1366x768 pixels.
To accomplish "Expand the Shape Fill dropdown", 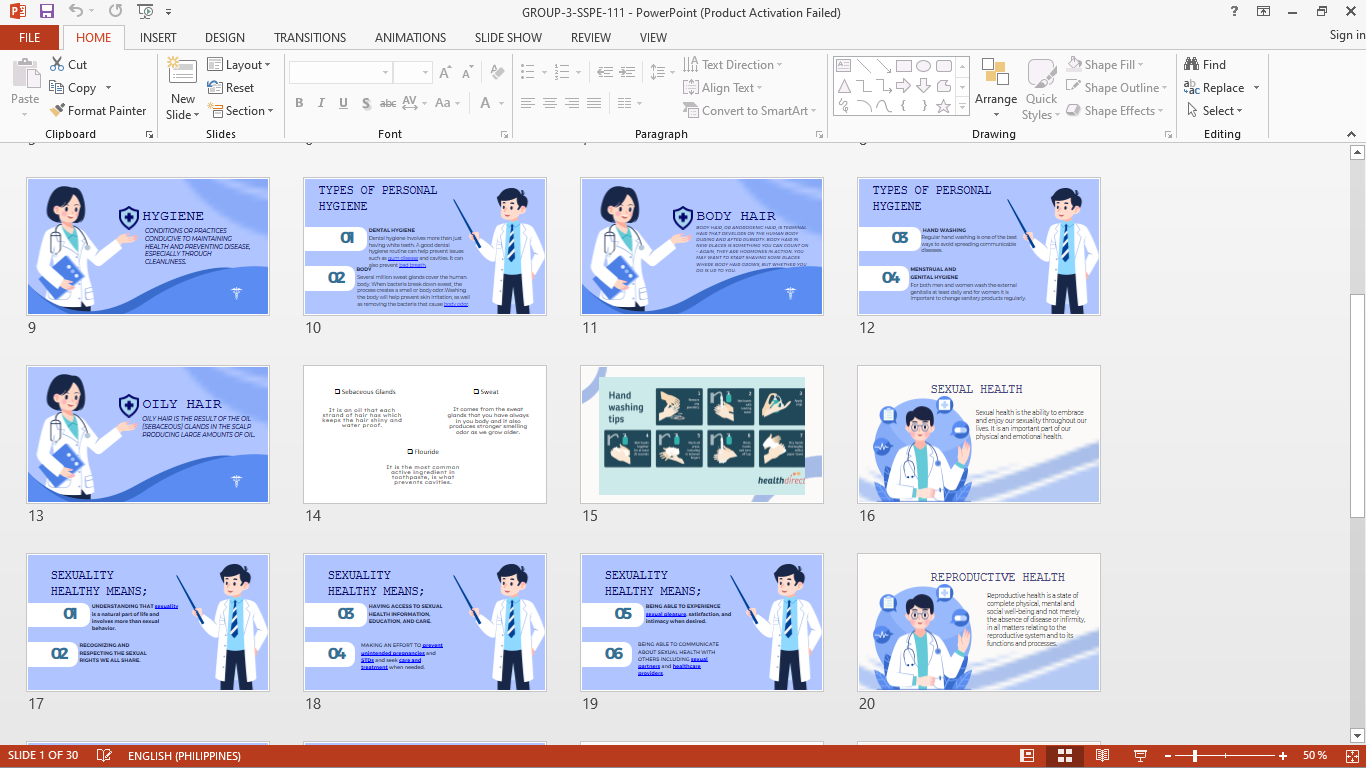I will [1107, 64].
